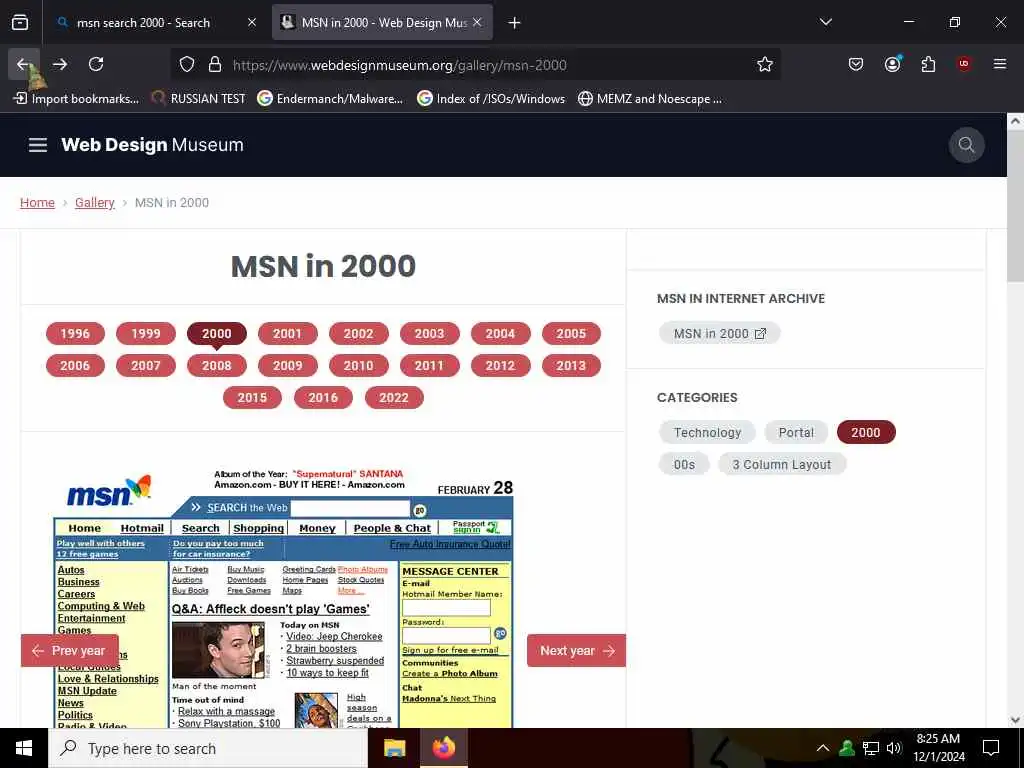This screenshot has width=1024, height=768.
Task: Go to the Home breadcrumb
Action: (37, 202)
